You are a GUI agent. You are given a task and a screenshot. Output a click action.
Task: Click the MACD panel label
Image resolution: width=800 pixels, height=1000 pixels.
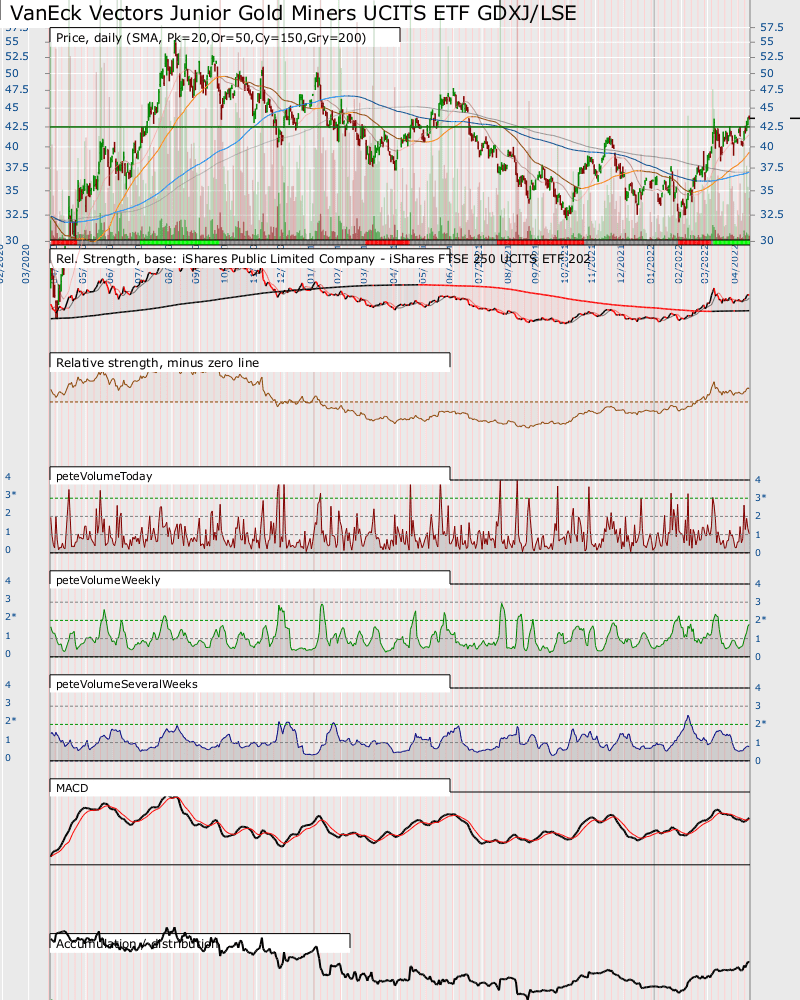click(x=72, y=788)
